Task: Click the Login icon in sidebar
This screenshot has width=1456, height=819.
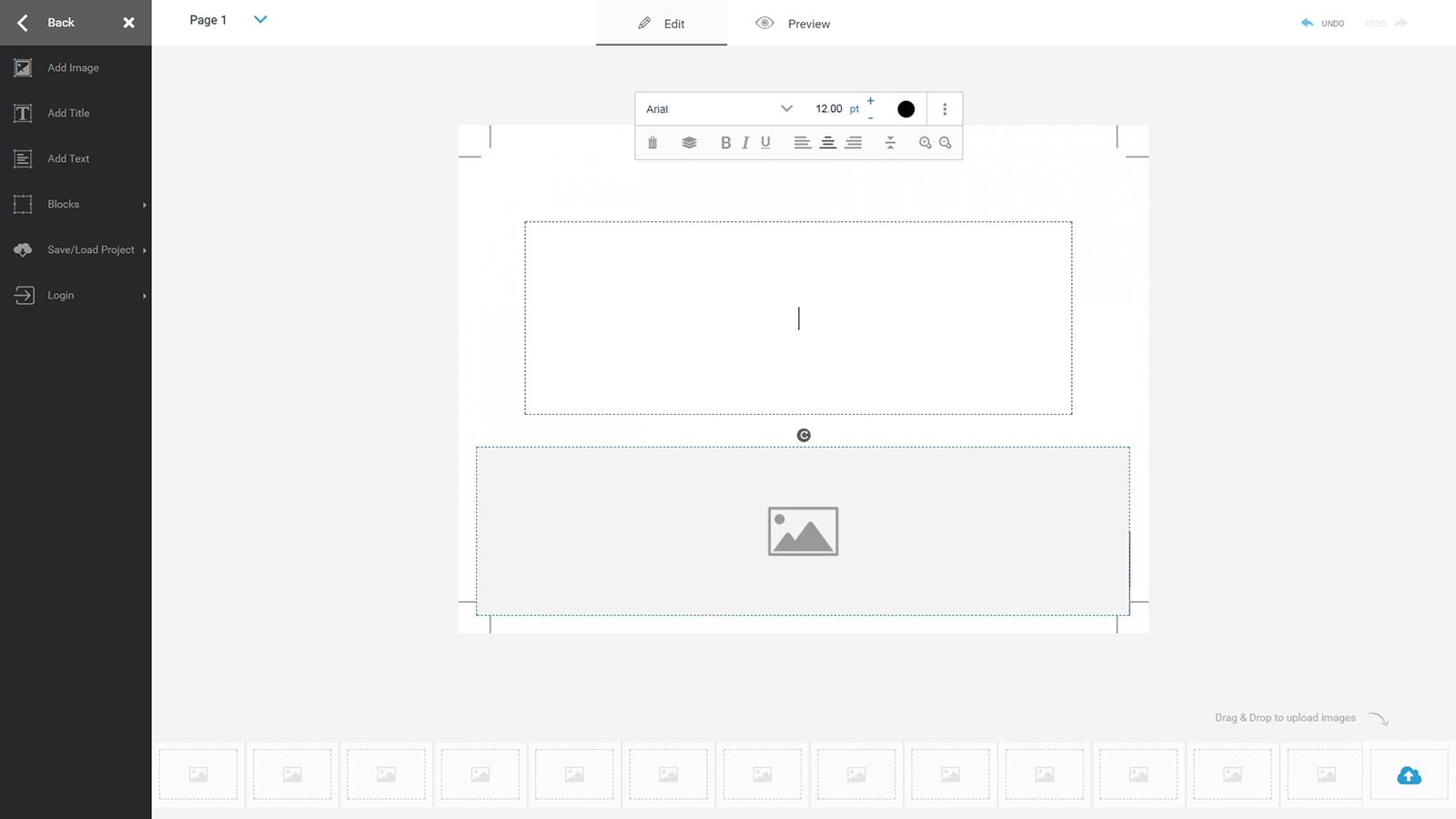Action: coord(22,295)
